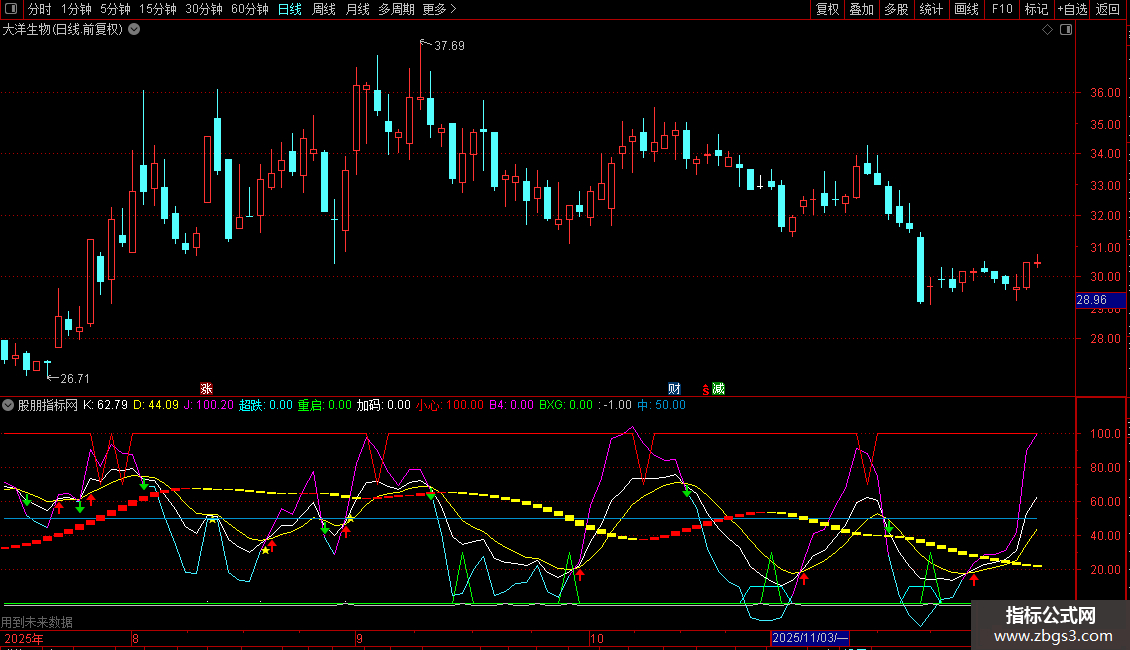Open the 复权 adjustment option

coord(827,10)
